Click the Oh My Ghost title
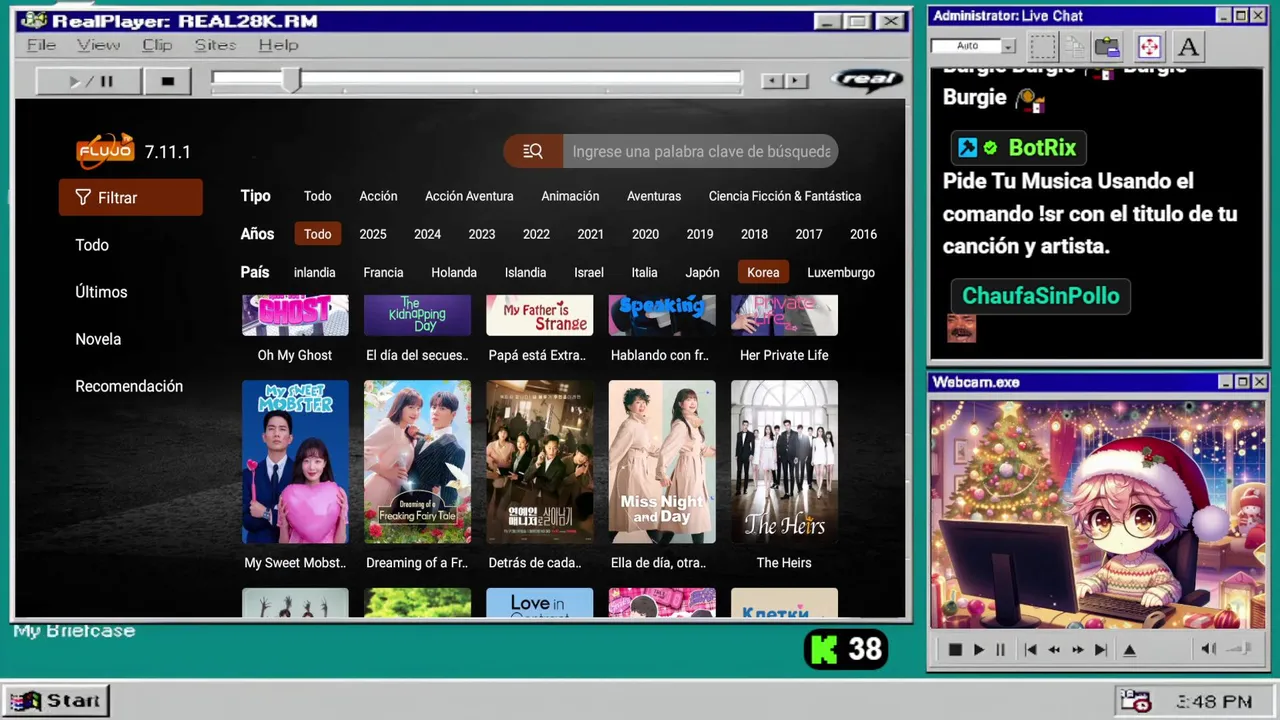Screen dimensions: 1280x720 (x=295, y=355)
